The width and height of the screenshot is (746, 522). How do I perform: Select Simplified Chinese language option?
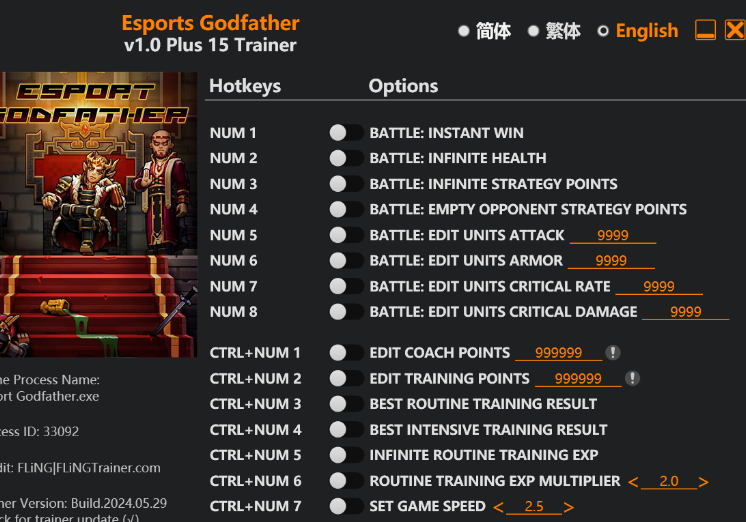point(464,31)
